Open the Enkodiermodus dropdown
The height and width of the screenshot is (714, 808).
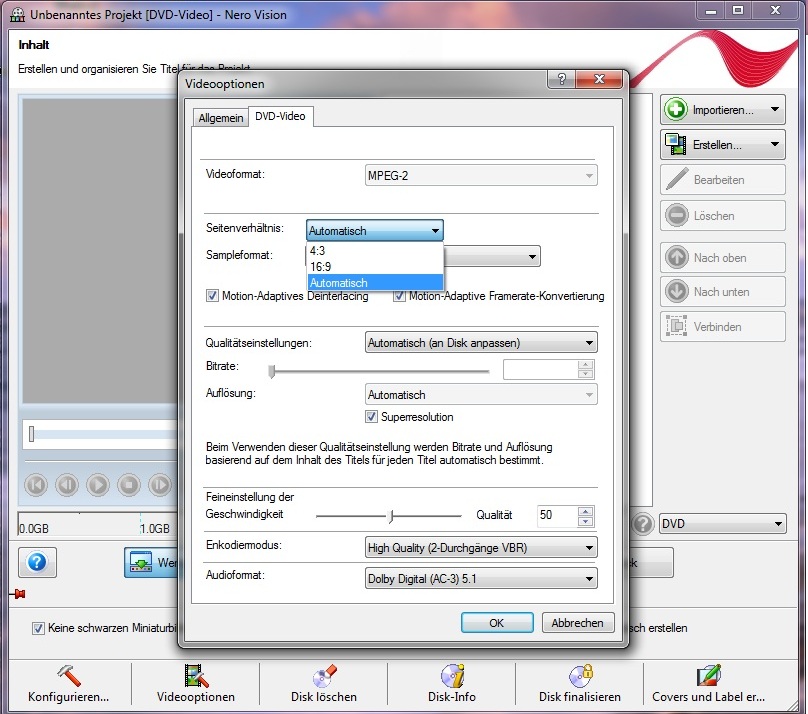481,547
